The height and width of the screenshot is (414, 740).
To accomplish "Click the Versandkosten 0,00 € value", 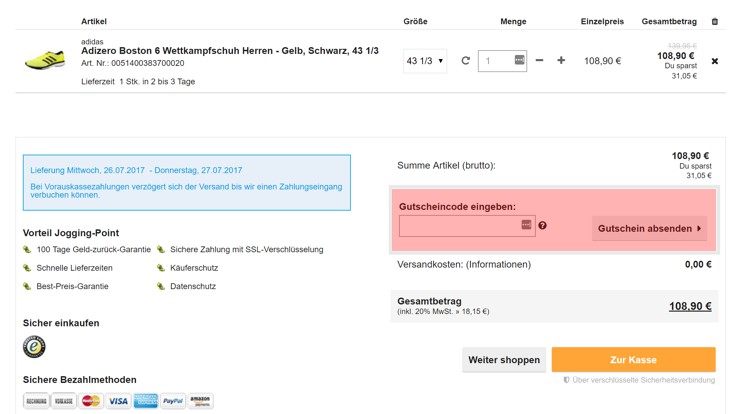I will tap(698, 264).
